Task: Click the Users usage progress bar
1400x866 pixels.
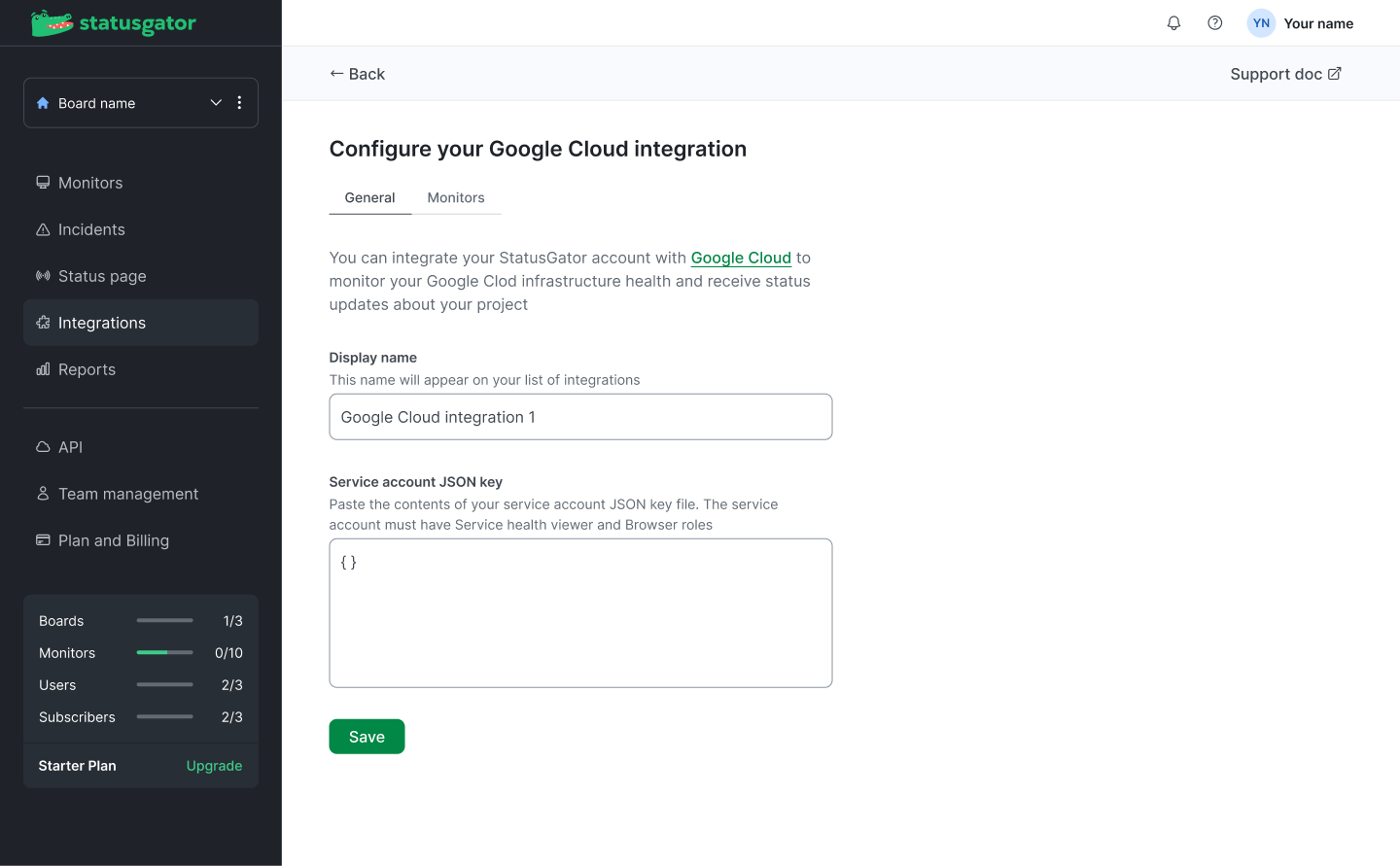Action: 165,684
